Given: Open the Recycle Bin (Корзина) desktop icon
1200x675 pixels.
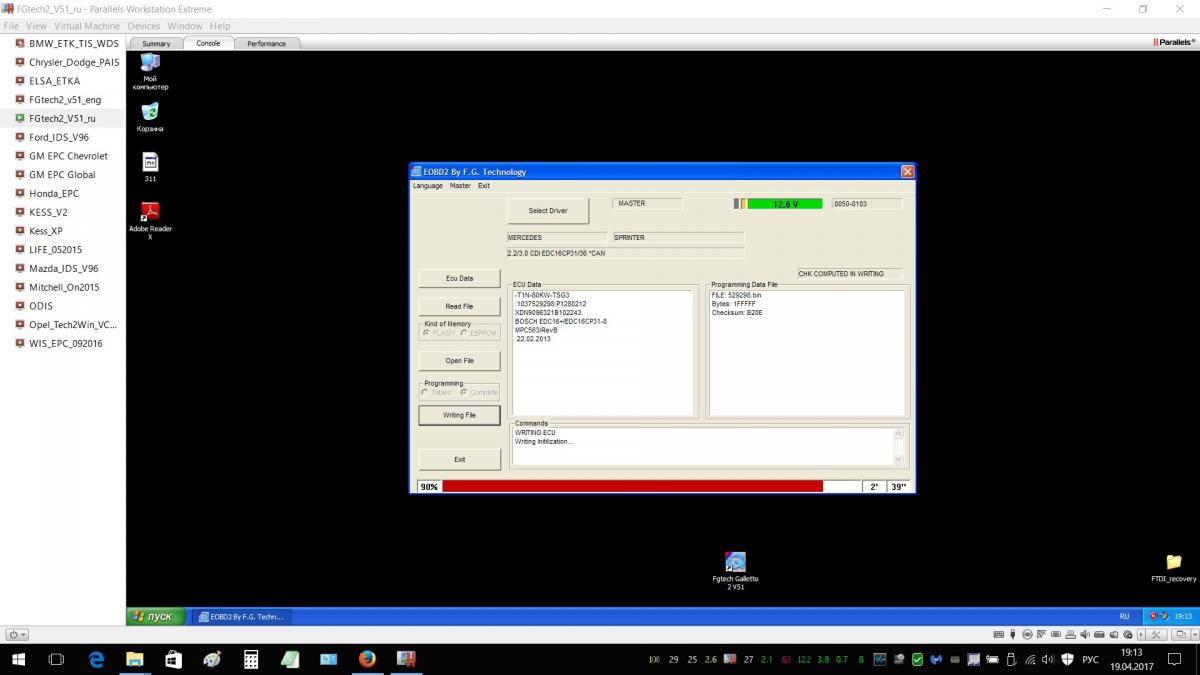Looking at the screenshot, I should pyautogui.click(x=150, y=116).
